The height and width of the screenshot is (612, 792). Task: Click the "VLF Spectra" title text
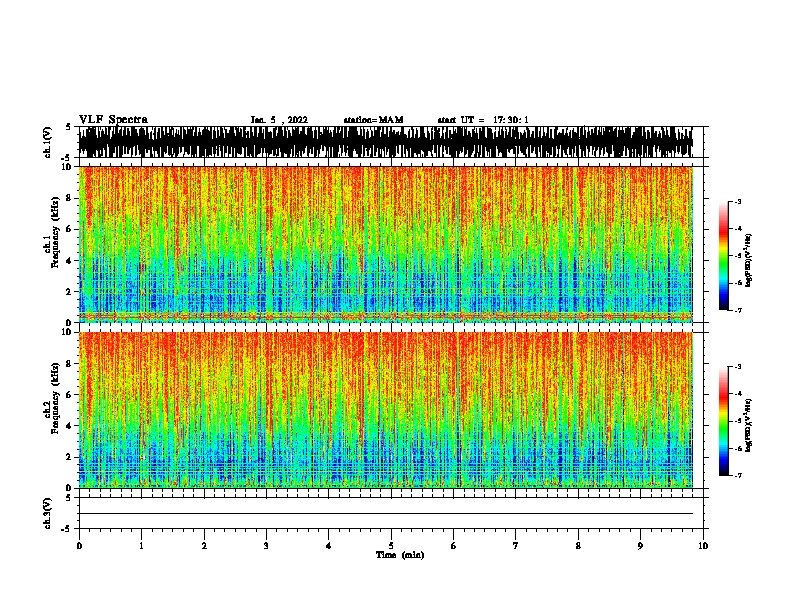tap(113, 120)
